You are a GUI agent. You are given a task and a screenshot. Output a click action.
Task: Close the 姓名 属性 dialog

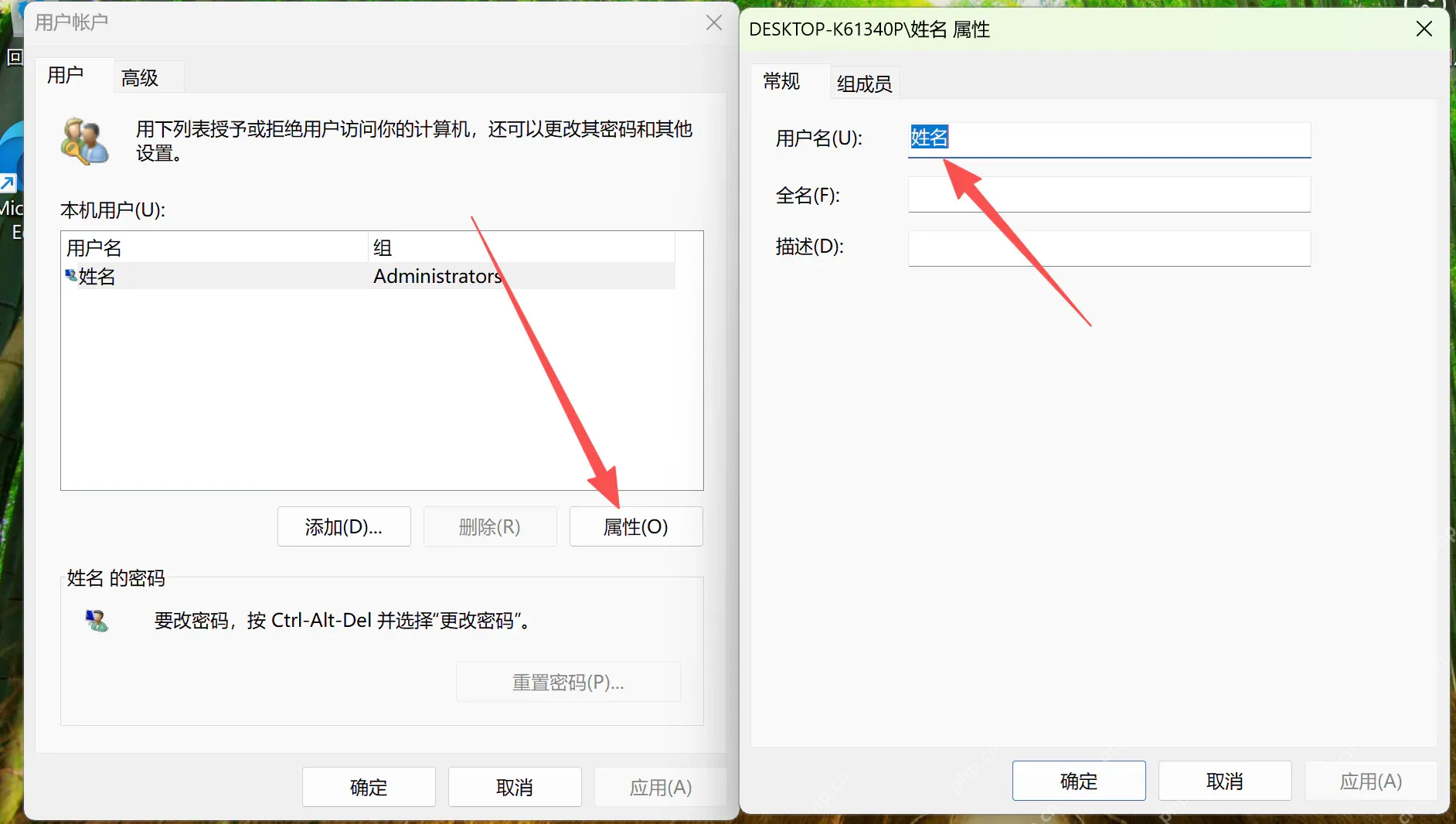coord(1424,29)
